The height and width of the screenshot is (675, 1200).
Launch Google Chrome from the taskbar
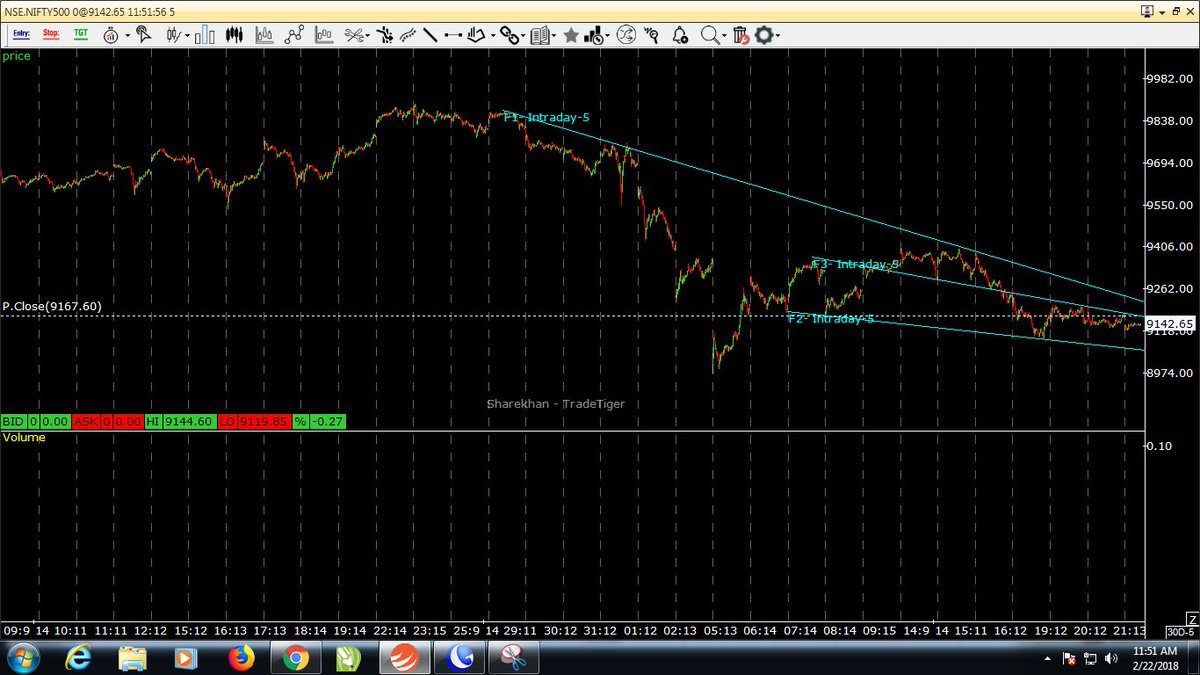[x=295, y=658]
